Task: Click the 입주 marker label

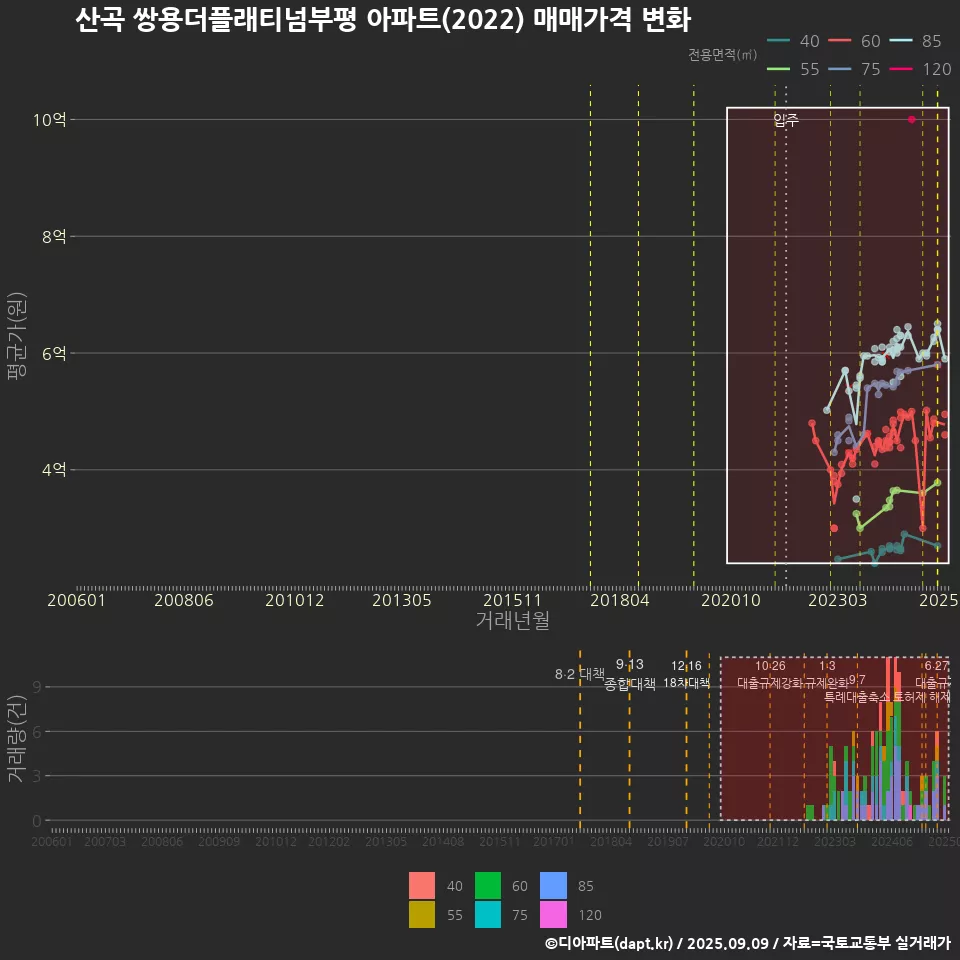Action: point(786,120)
